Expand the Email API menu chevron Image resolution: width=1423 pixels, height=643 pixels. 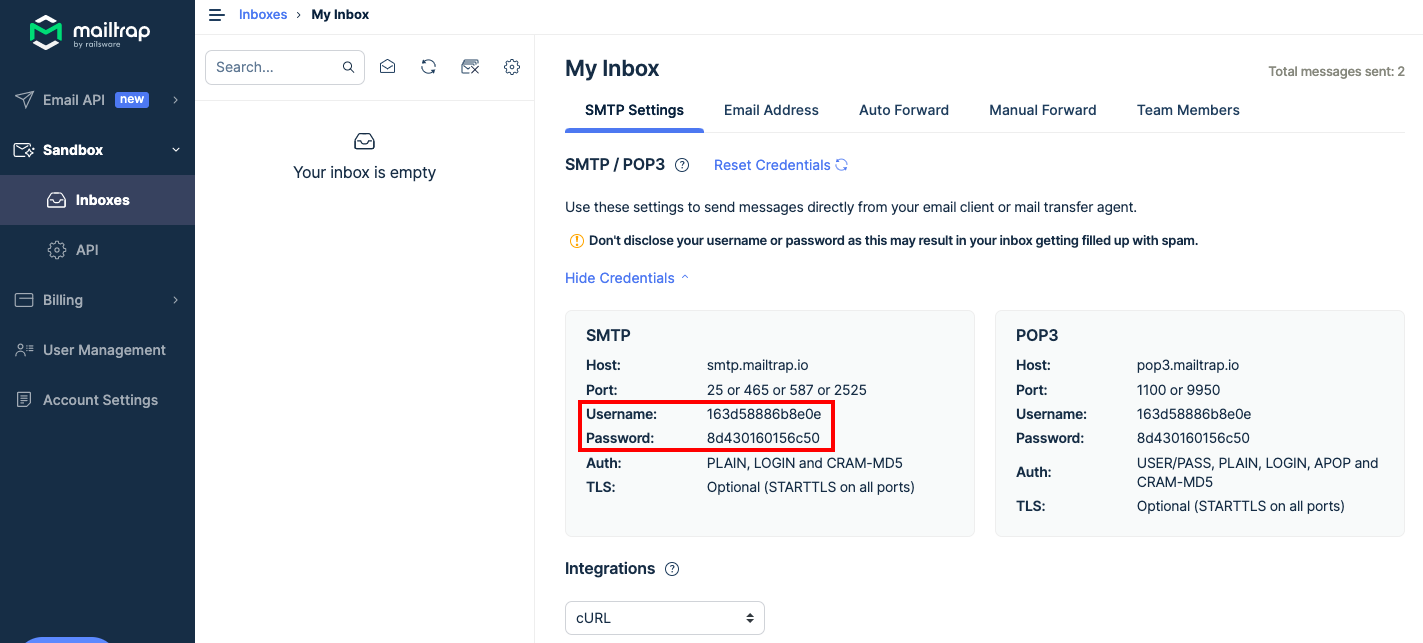tap(176, 100)
